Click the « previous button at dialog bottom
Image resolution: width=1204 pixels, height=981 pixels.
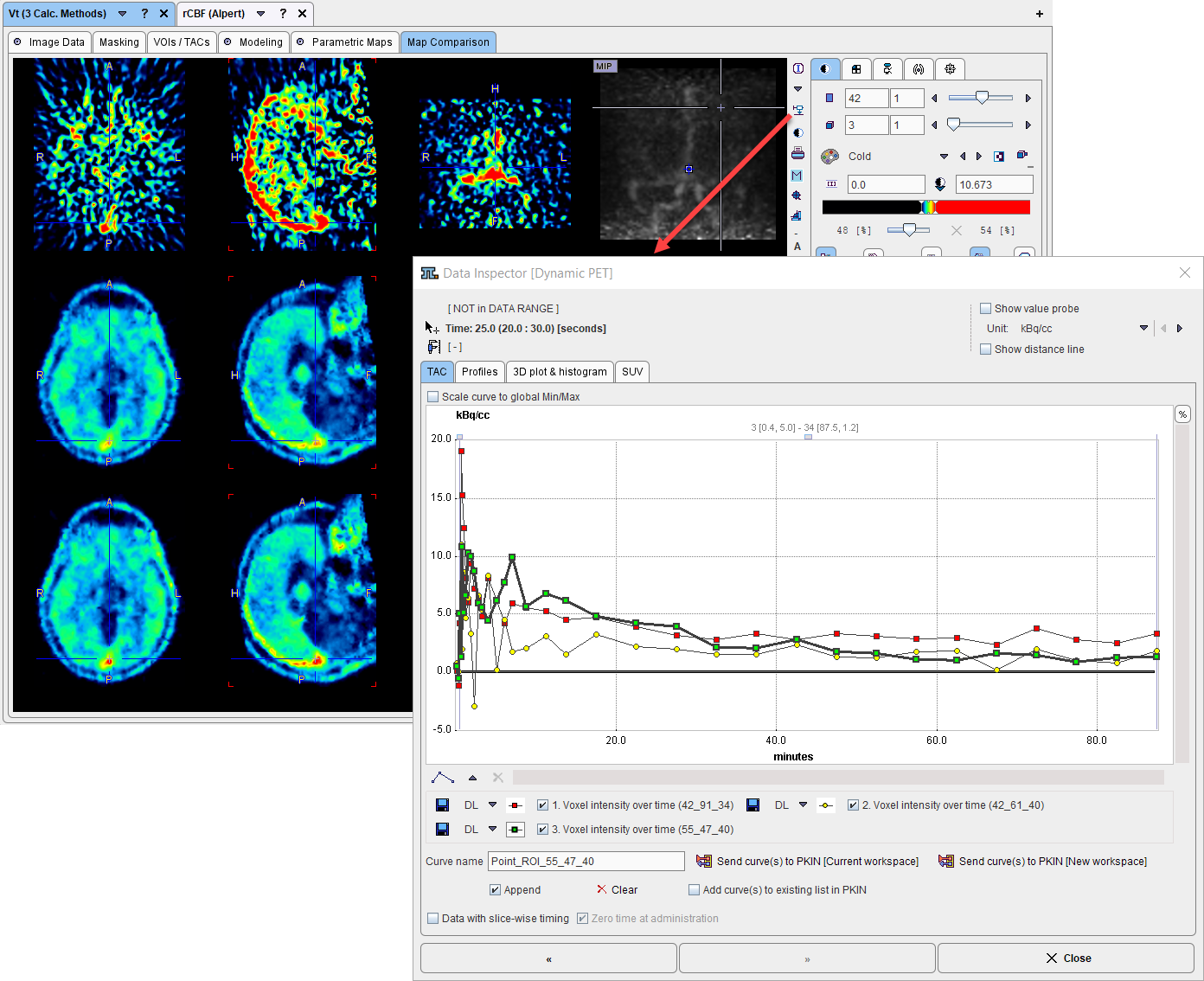(548, 959)
